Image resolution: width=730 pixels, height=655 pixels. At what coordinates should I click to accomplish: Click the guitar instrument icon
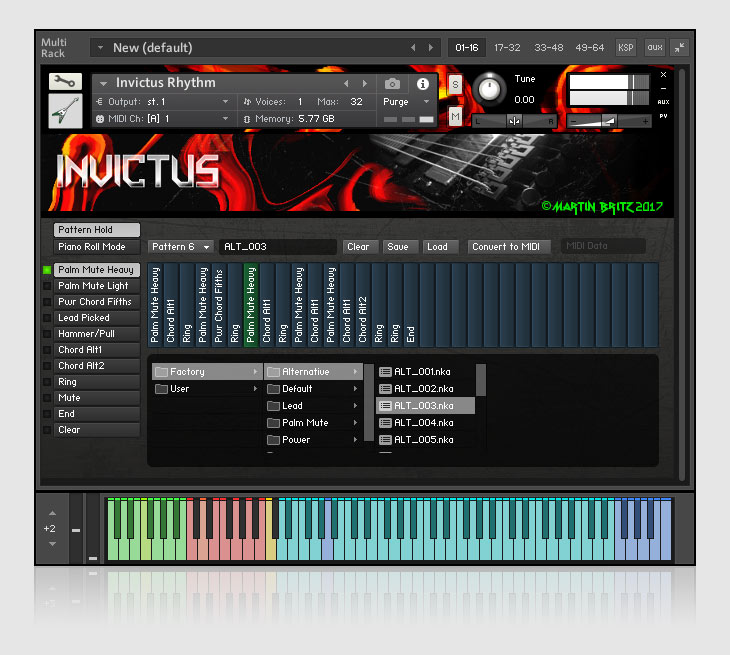pos(65,111)
